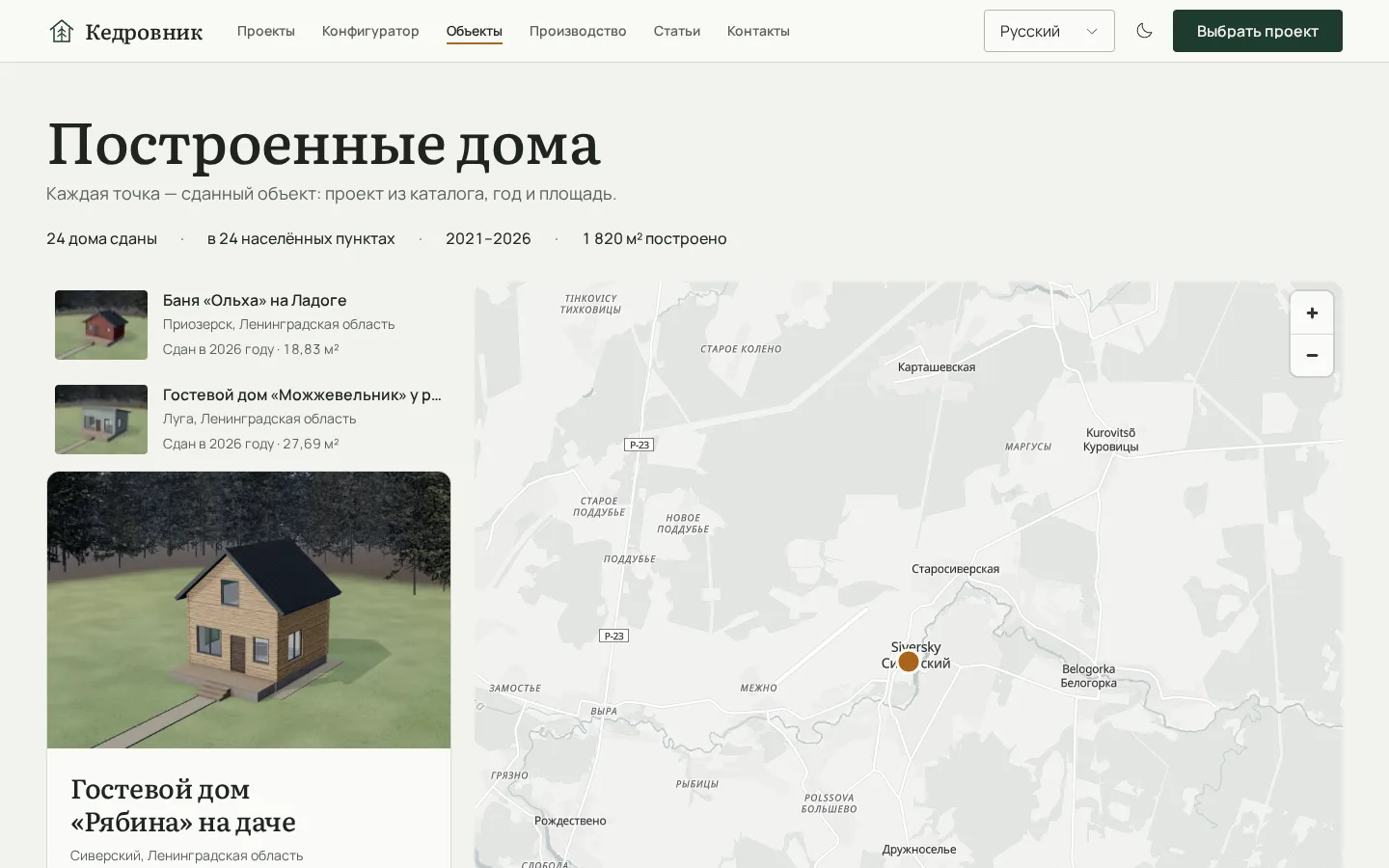The image size is (1389, 868).
Task: Go to Конфигуратор in the navigation
Action: tap(370, 31)
